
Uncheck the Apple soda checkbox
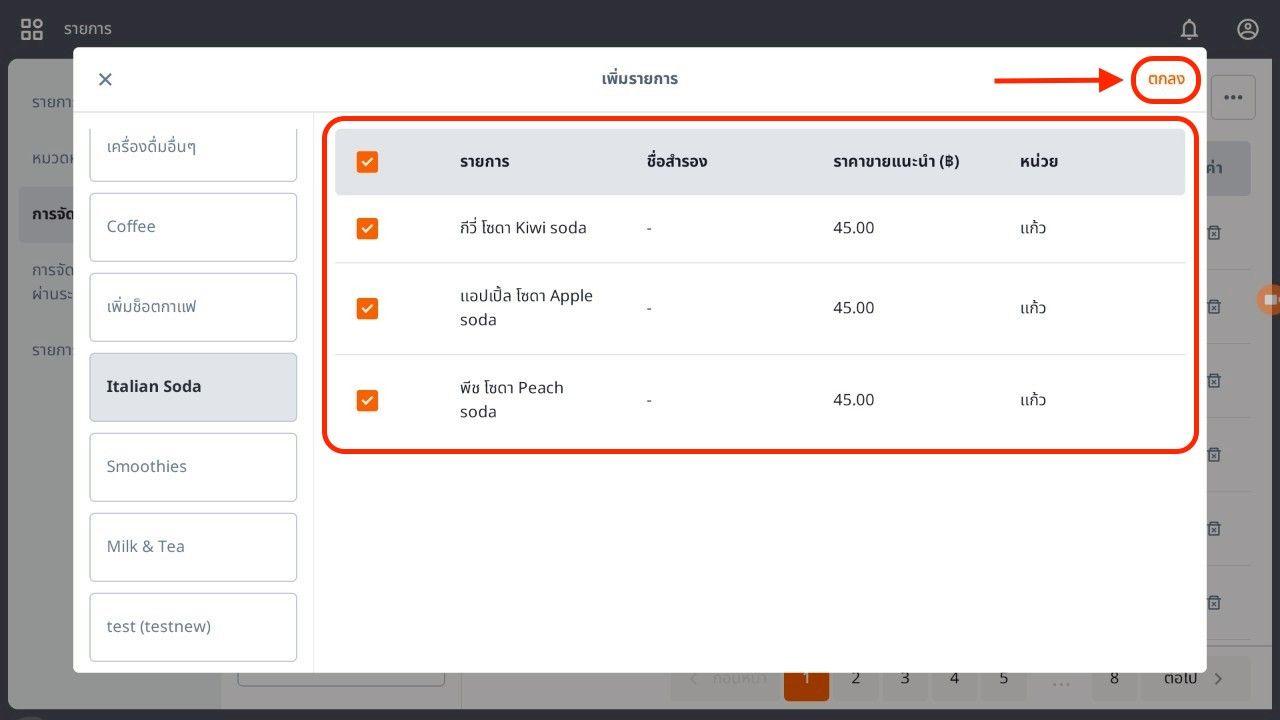[x=367, y=308]
